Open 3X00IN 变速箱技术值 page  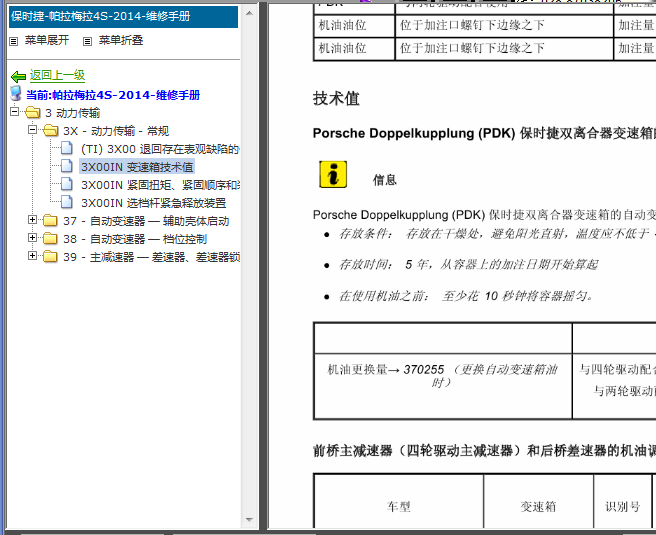137,167
